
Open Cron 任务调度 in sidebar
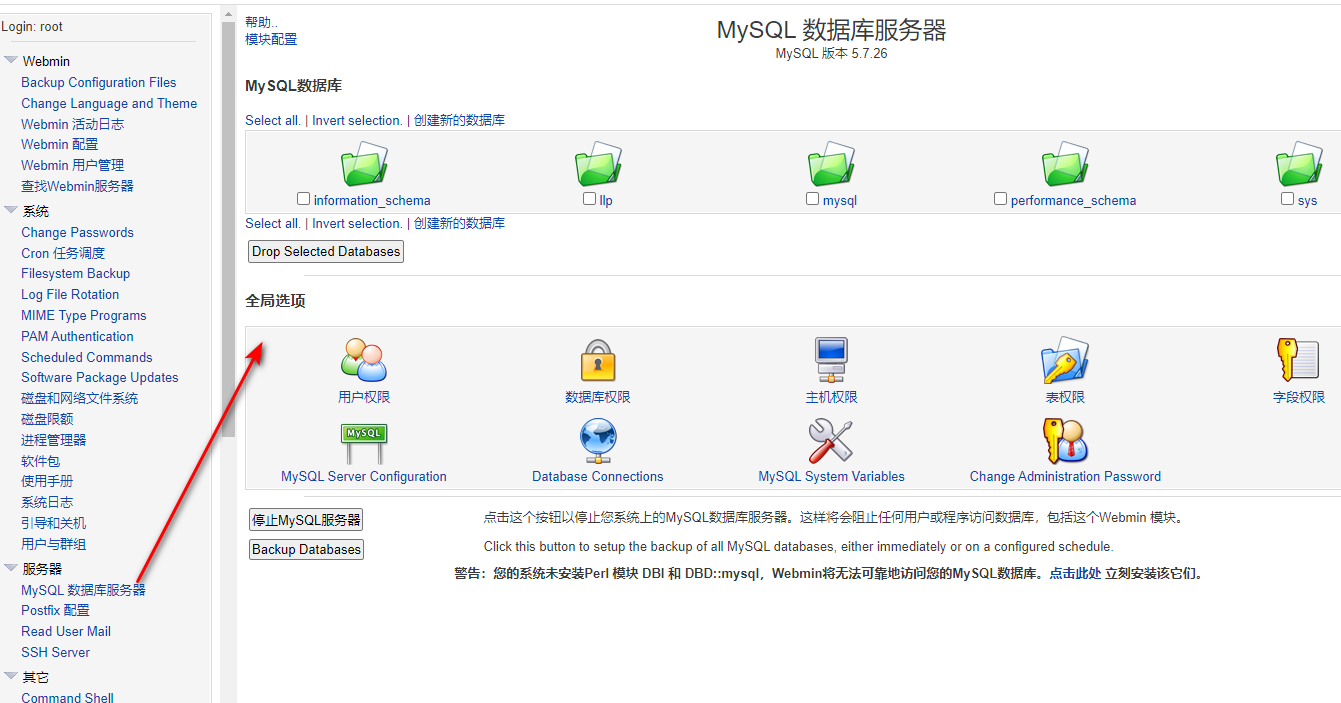[x=63, y=253]
